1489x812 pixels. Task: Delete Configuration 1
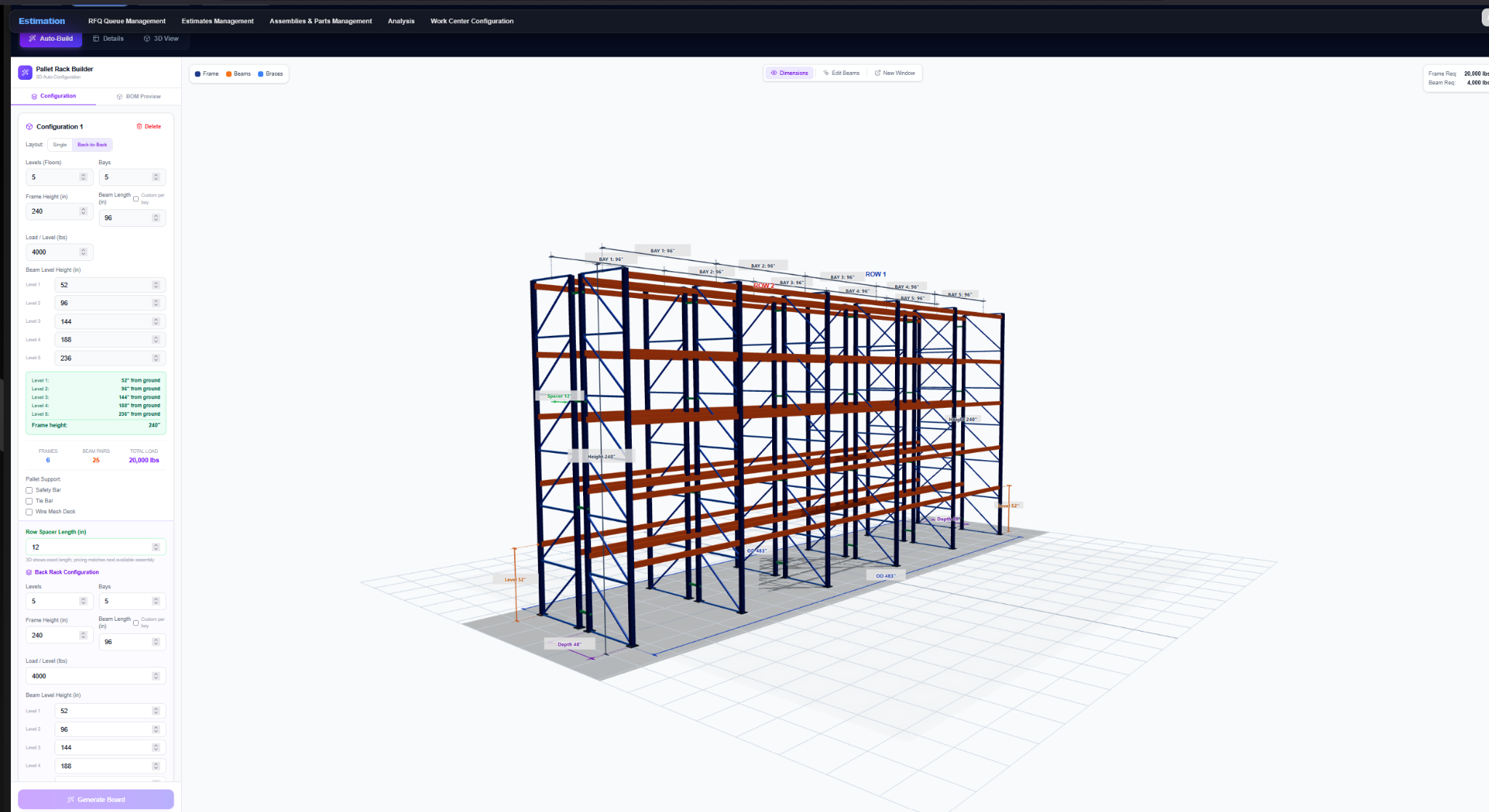coord(148,126)
